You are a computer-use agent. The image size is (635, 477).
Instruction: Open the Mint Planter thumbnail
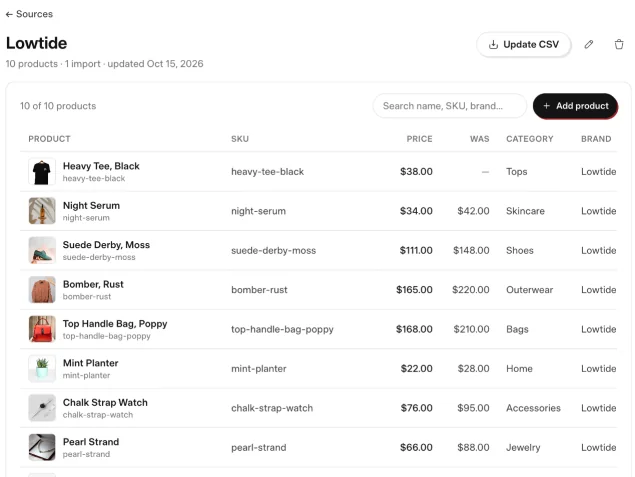(x=42, y=368)
